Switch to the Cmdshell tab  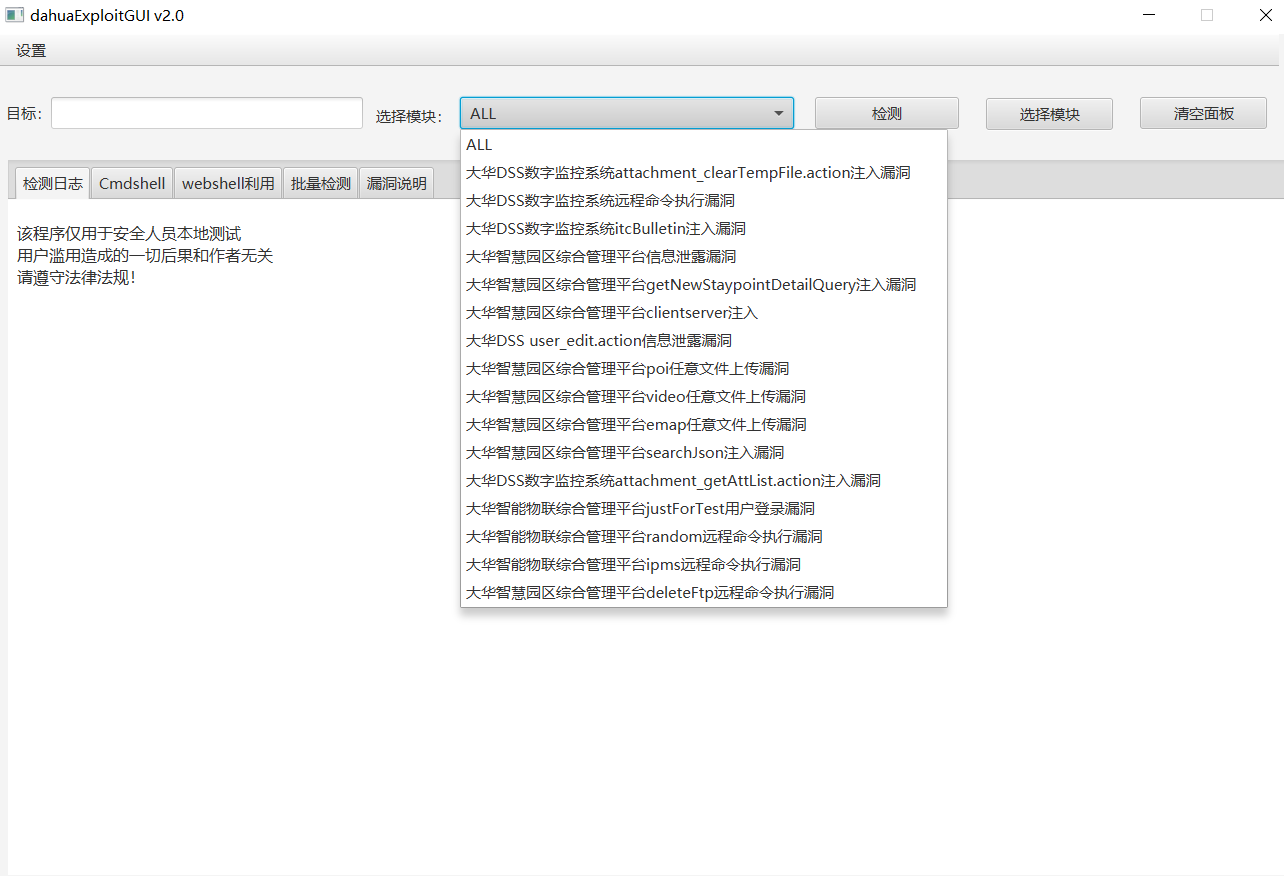click(132, 183)
